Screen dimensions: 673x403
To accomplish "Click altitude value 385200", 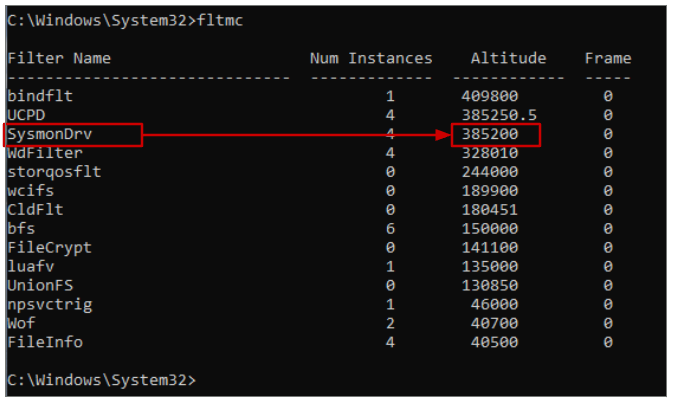I will [490, 134].
